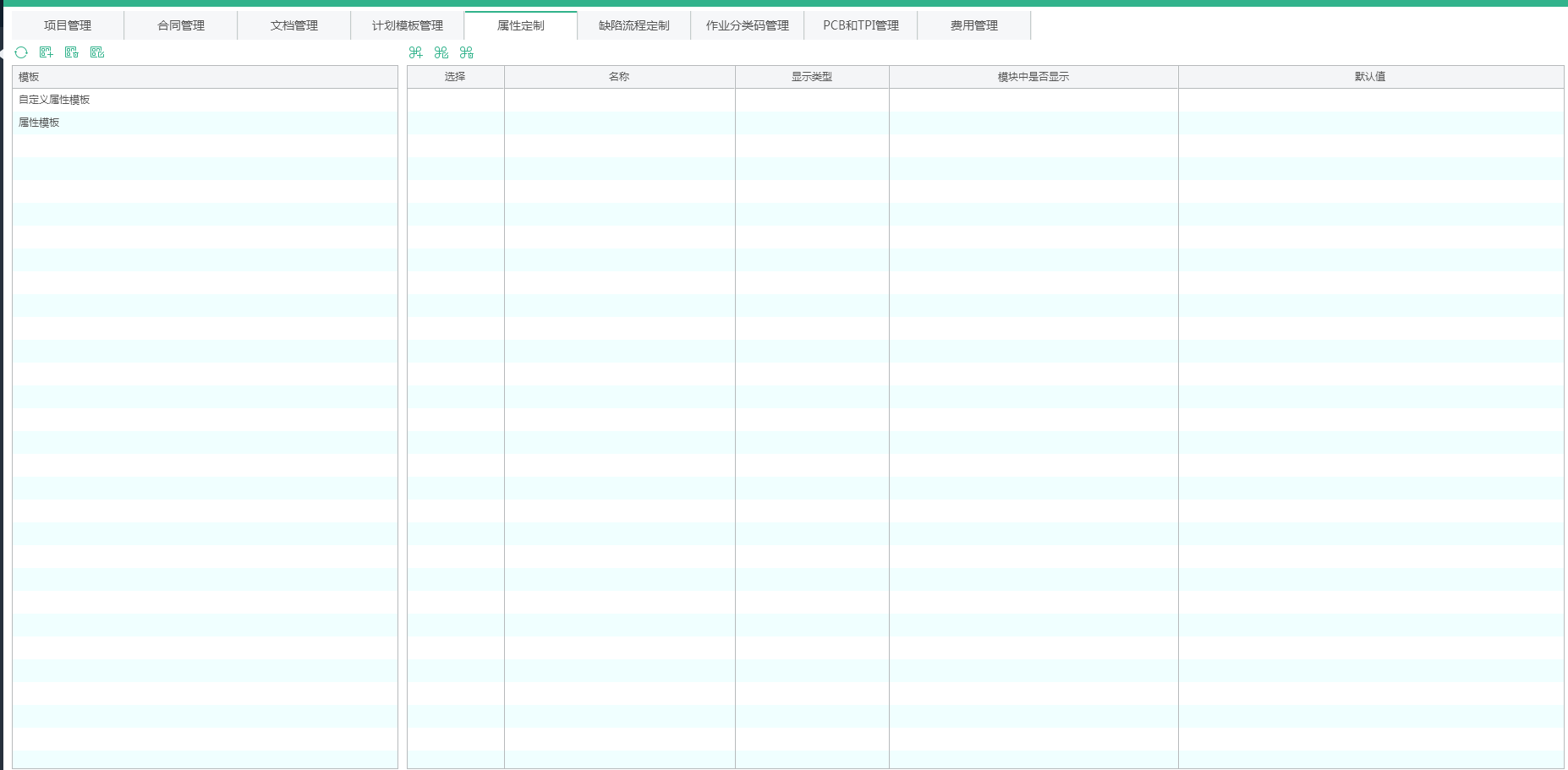Select the 属性模板 row

(x=205, y=123)
